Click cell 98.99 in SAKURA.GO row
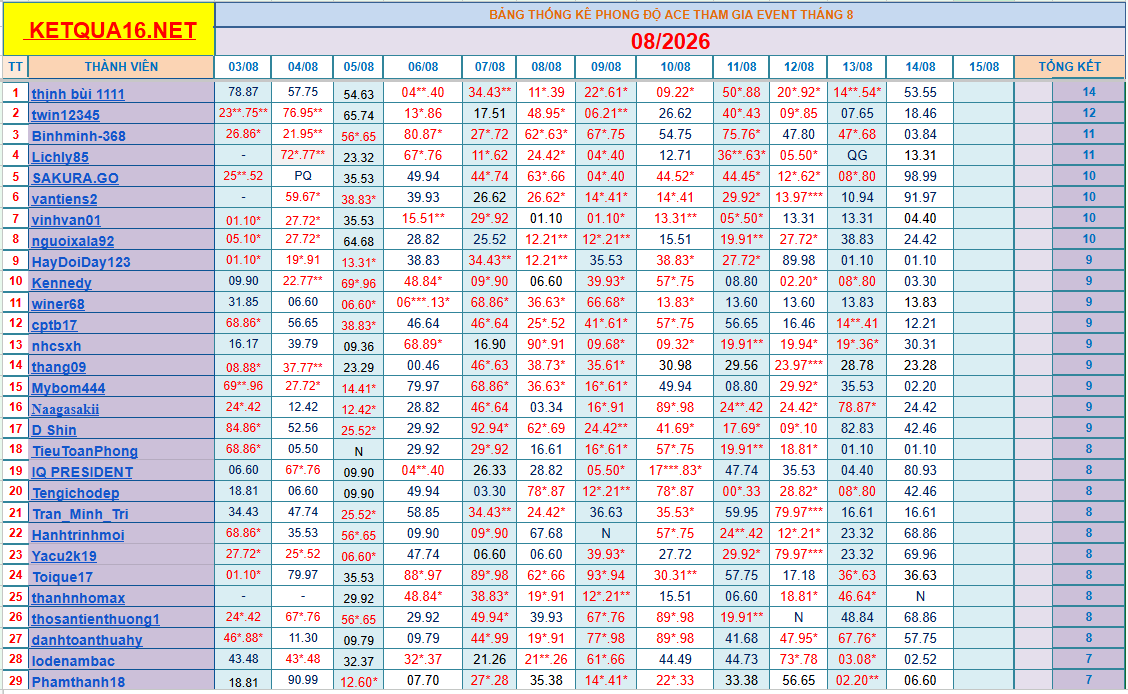 (920, 176)
